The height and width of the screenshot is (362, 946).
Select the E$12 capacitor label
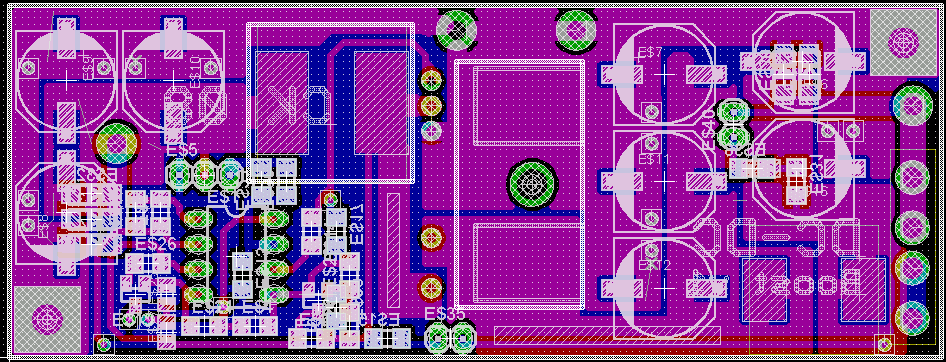point(654,265)
